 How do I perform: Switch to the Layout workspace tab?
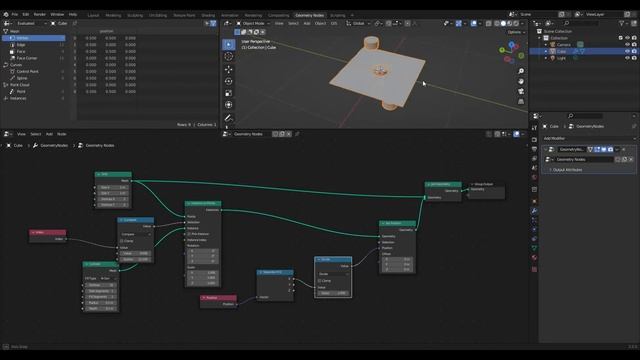93,16
